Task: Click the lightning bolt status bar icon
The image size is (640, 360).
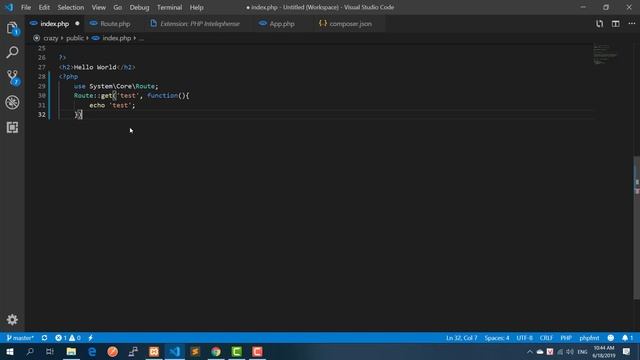Action: 90,338
